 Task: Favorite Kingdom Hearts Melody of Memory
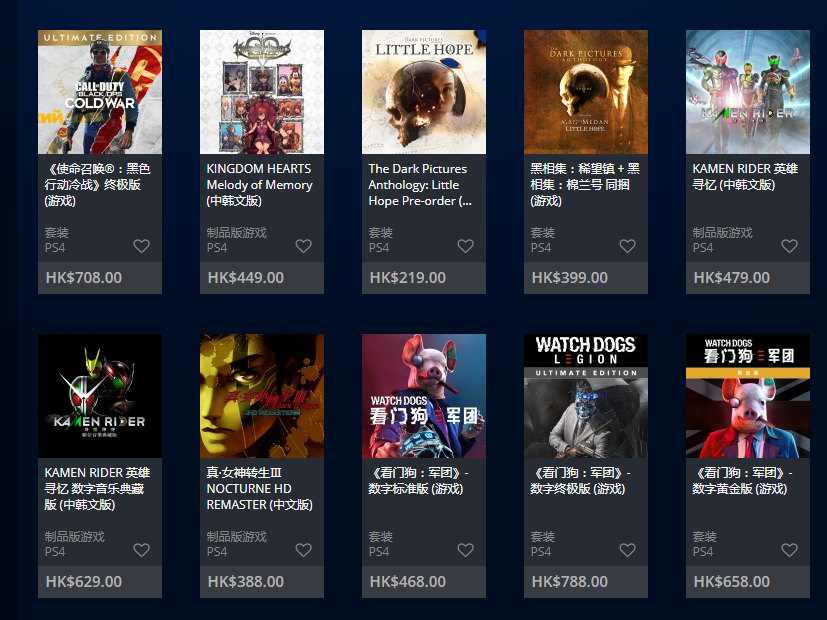click(303, 246)
